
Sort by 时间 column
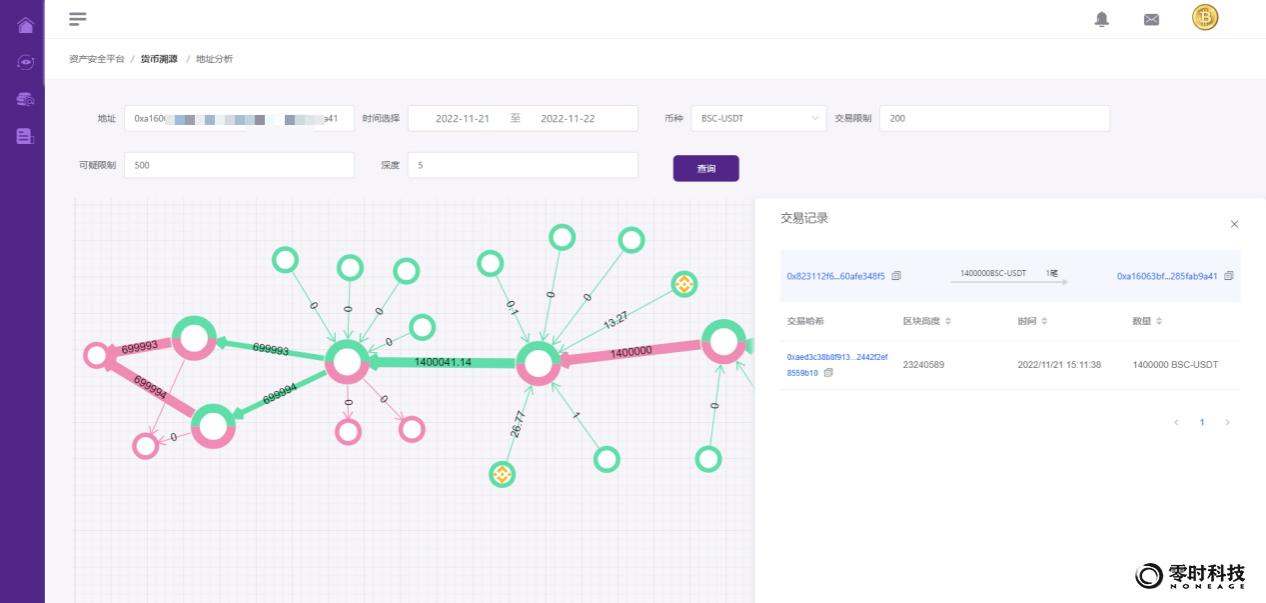1044,321
